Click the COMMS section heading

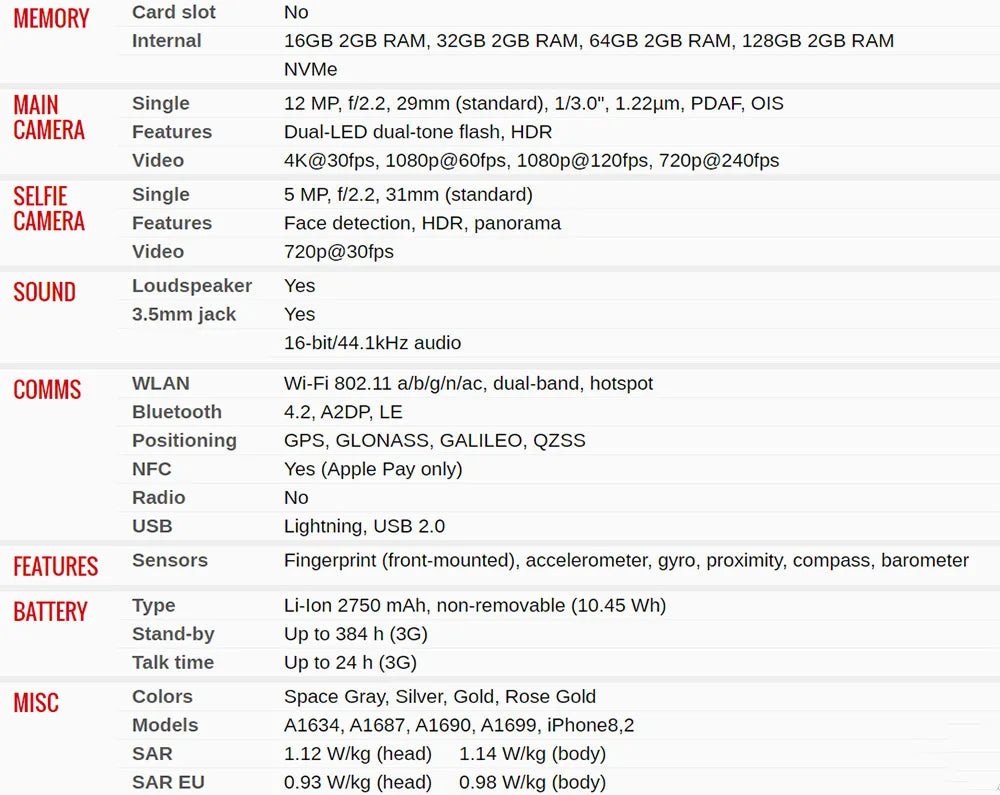point(47,390)
